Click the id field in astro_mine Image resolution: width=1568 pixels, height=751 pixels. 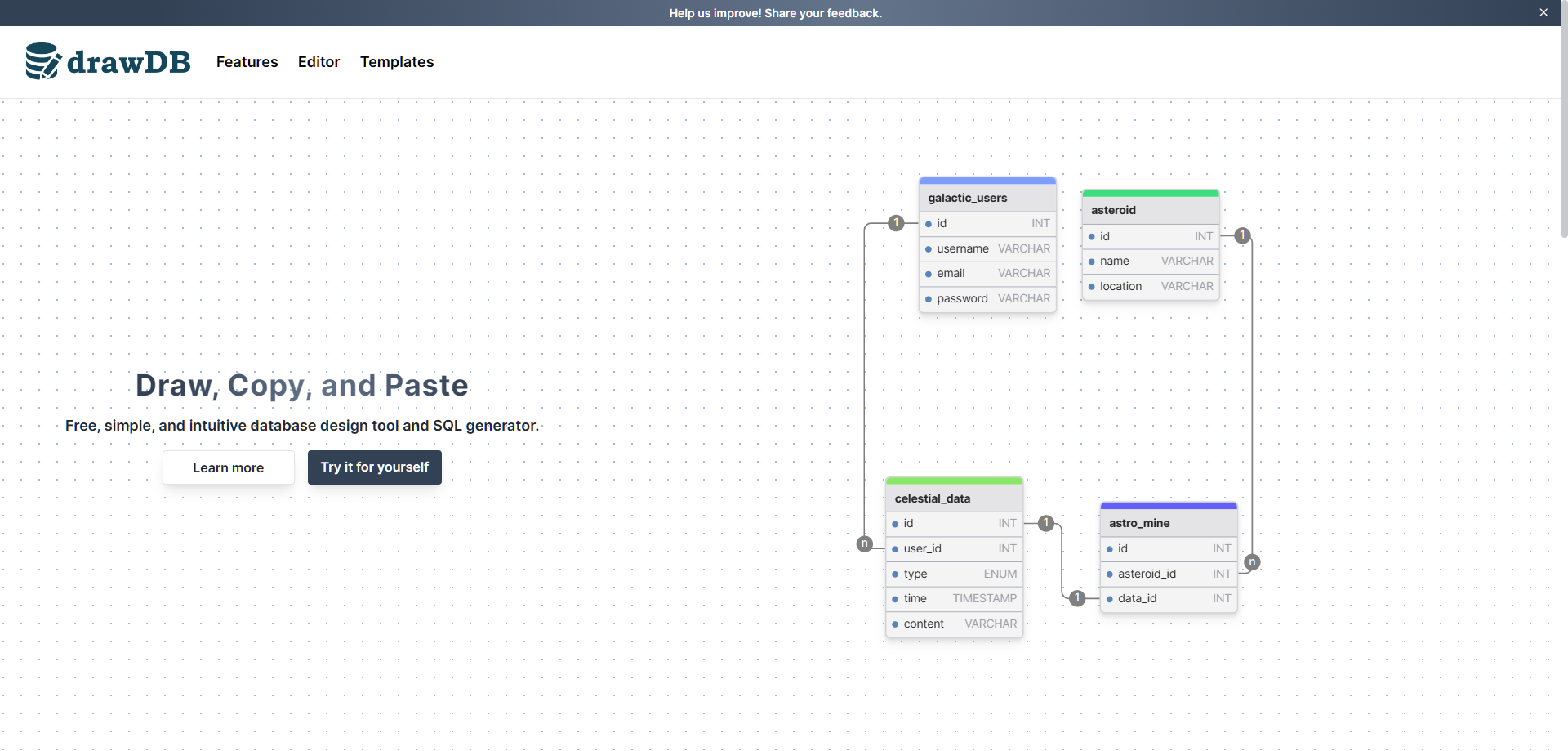pos(1169,549)
